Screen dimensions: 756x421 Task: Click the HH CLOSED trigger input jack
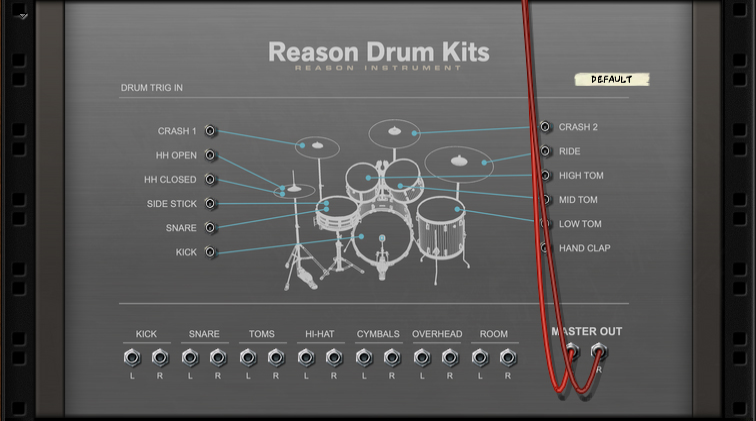tap(210, 179)
